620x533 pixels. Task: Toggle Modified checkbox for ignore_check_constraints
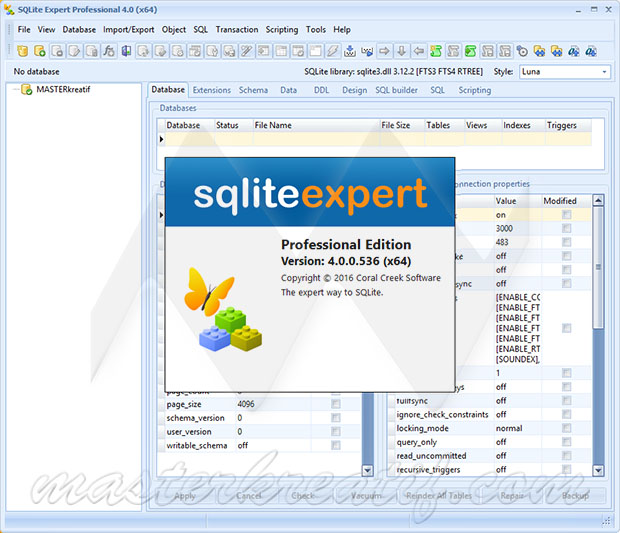coord(567,414)
